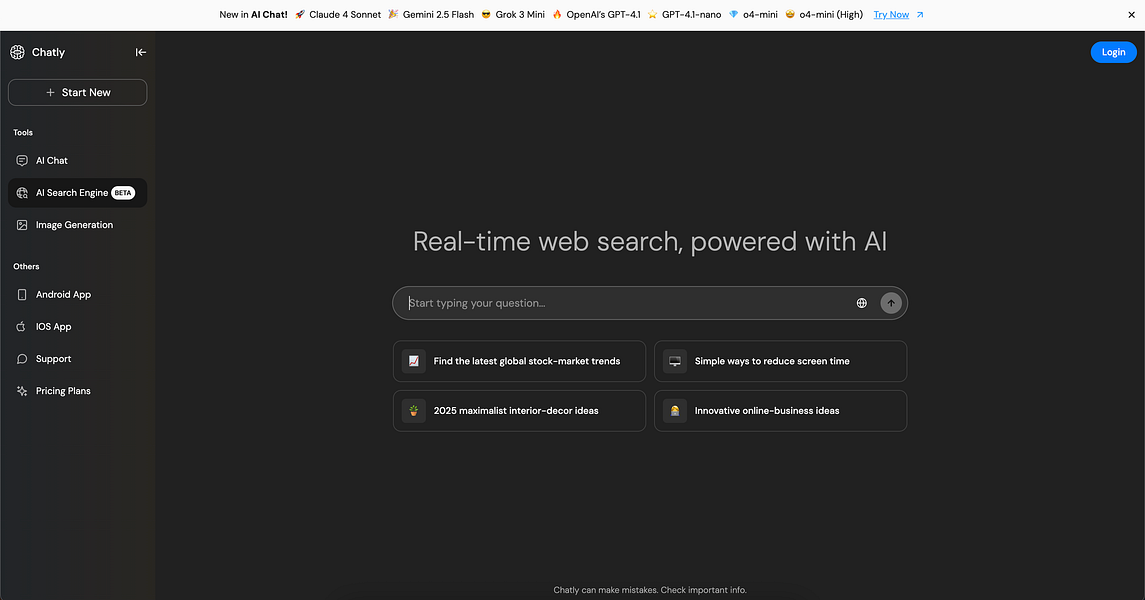Click the Apple icon for IOS App
The height and width of the screenshot is (600, 1145).
[22, 326]
